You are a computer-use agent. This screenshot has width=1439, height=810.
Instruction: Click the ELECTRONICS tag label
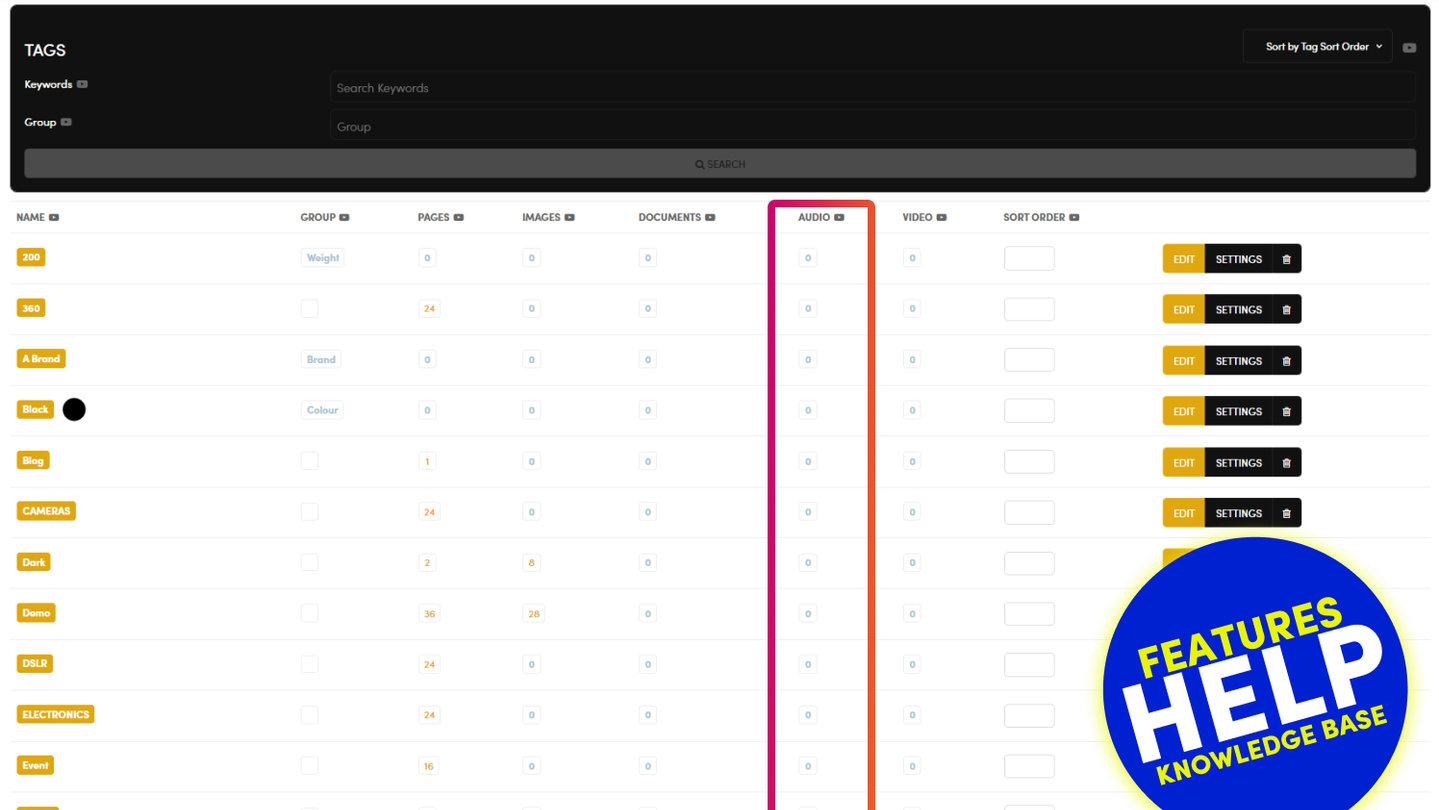point(56,715)
